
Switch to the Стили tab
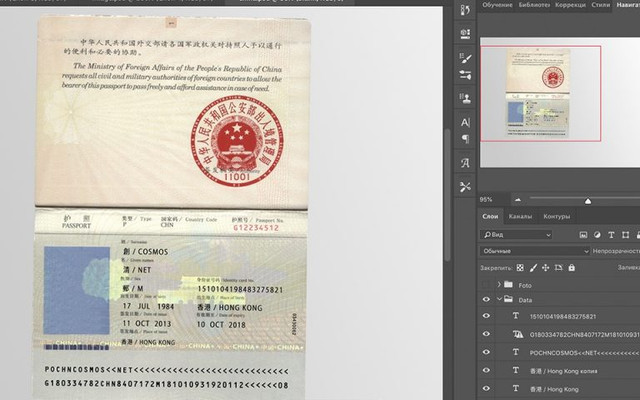pos(600,5)
